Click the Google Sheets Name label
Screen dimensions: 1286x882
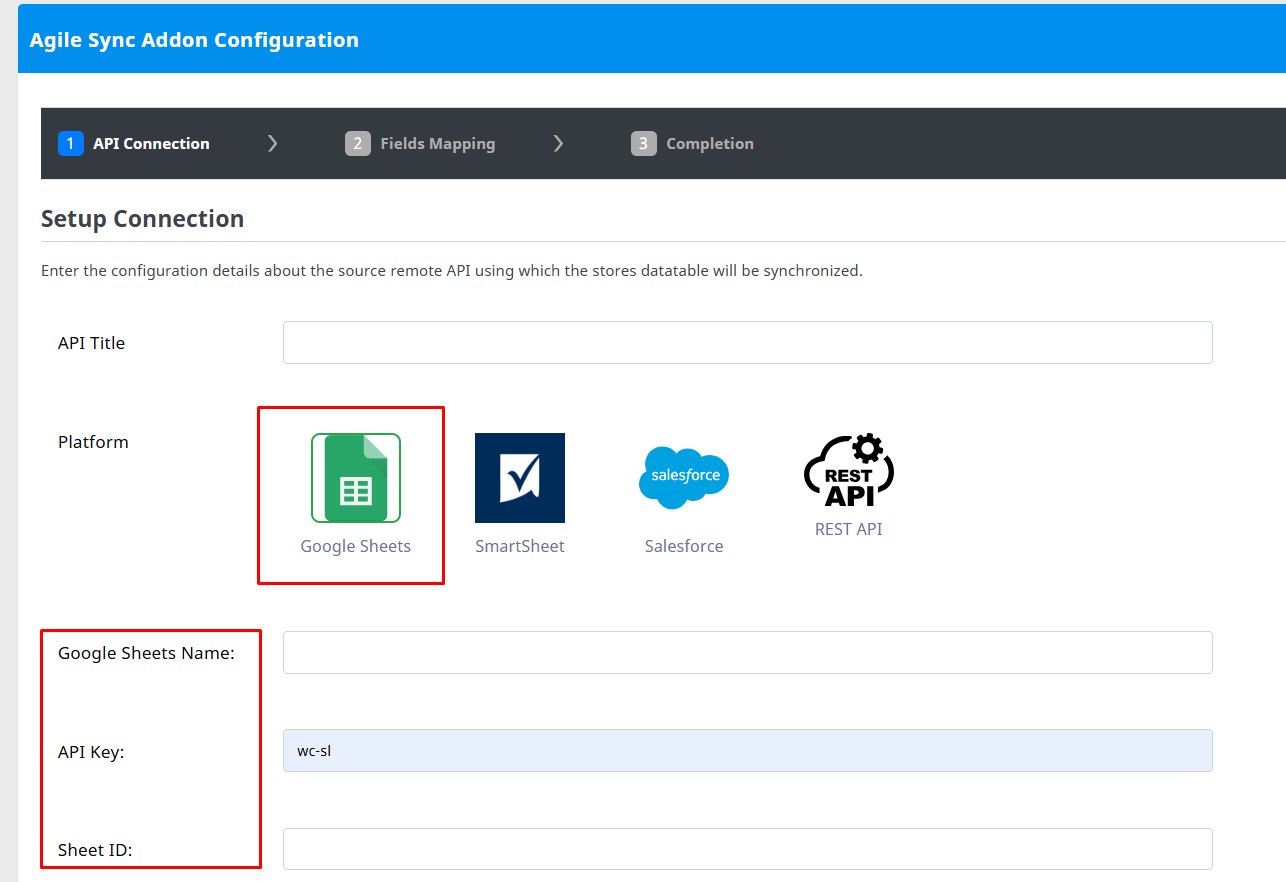146,653
